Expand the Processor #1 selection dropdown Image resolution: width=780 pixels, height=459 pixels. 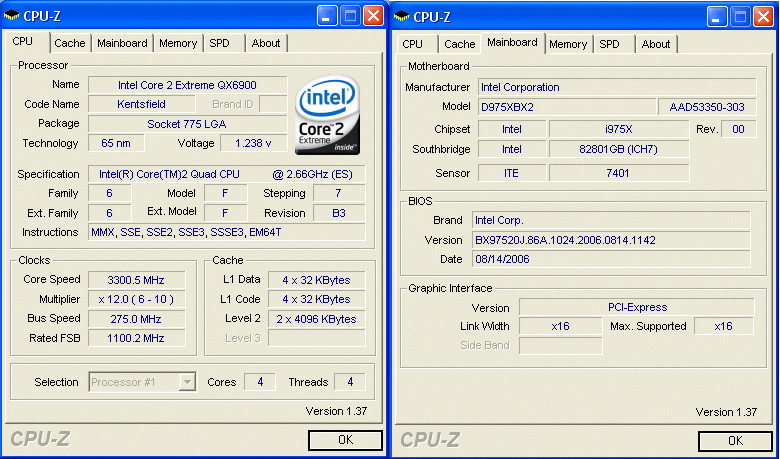(x=187, y=382)
